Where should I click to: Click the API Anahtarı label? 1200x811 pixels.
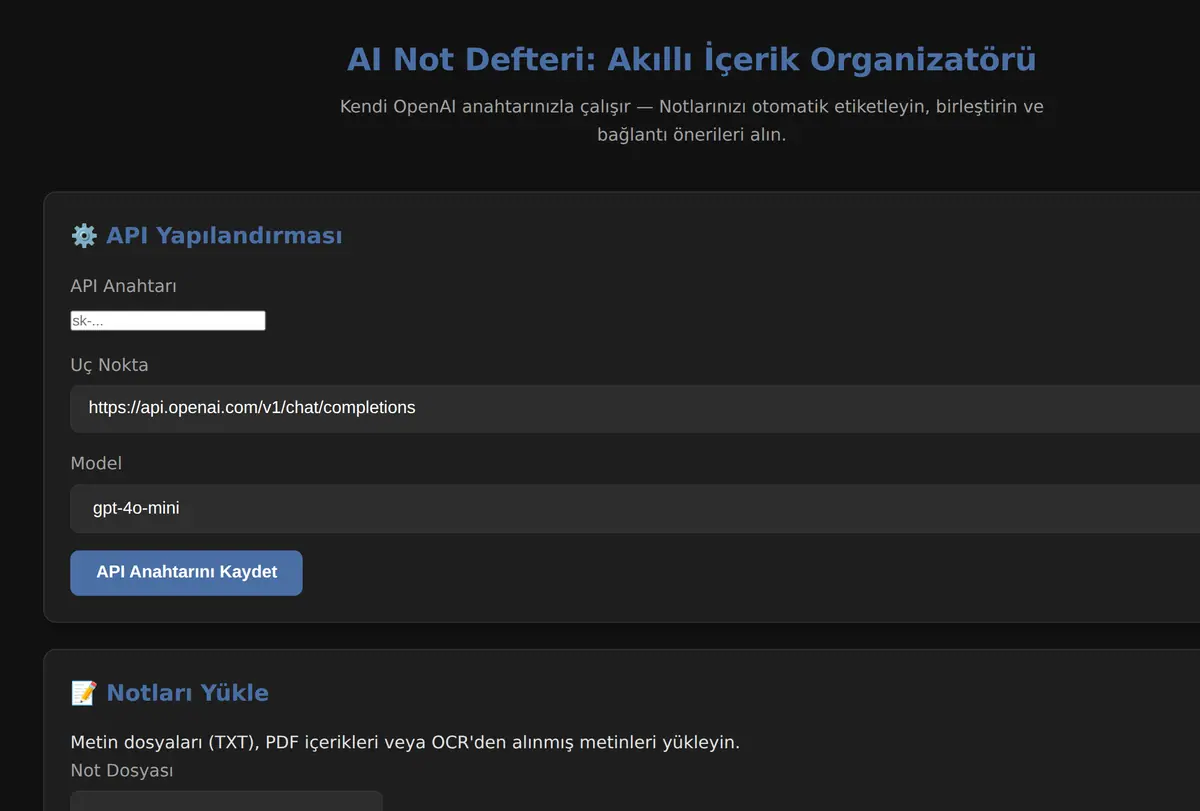coord(124,286)
